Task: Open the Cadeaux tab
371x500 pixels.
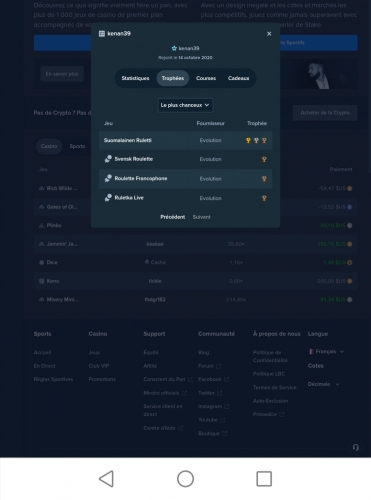Action: [x=239, y=78]
